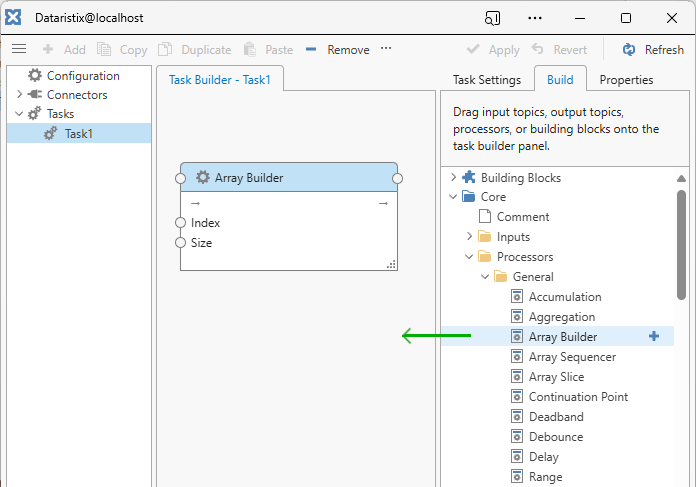Screen dimensions: 696x487
Task: Select Task1 in the tree
Action: click(79, 133)
